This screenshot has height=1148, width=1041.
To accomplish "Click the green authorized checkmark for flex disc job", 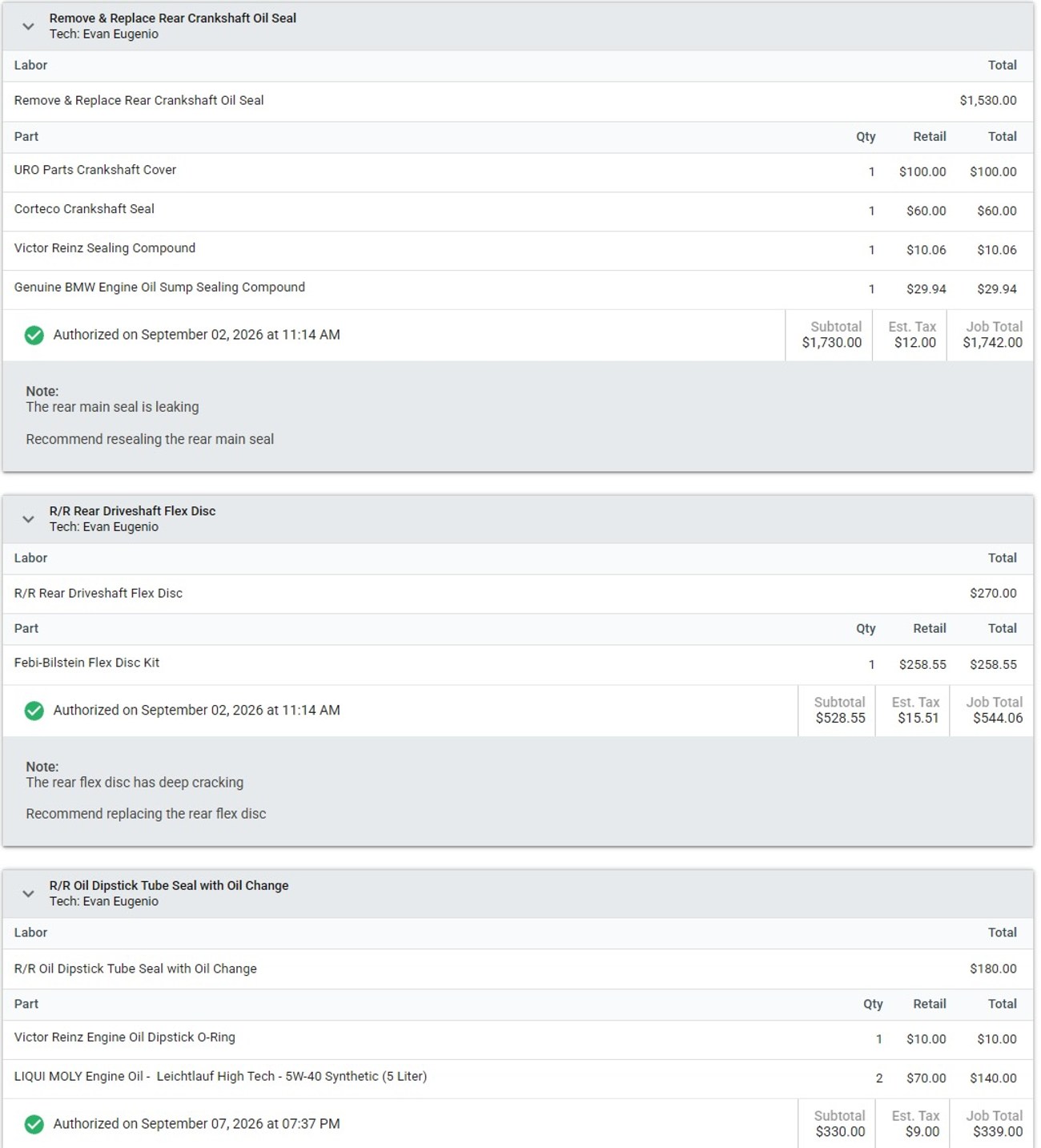I will (x=34, y=711).
